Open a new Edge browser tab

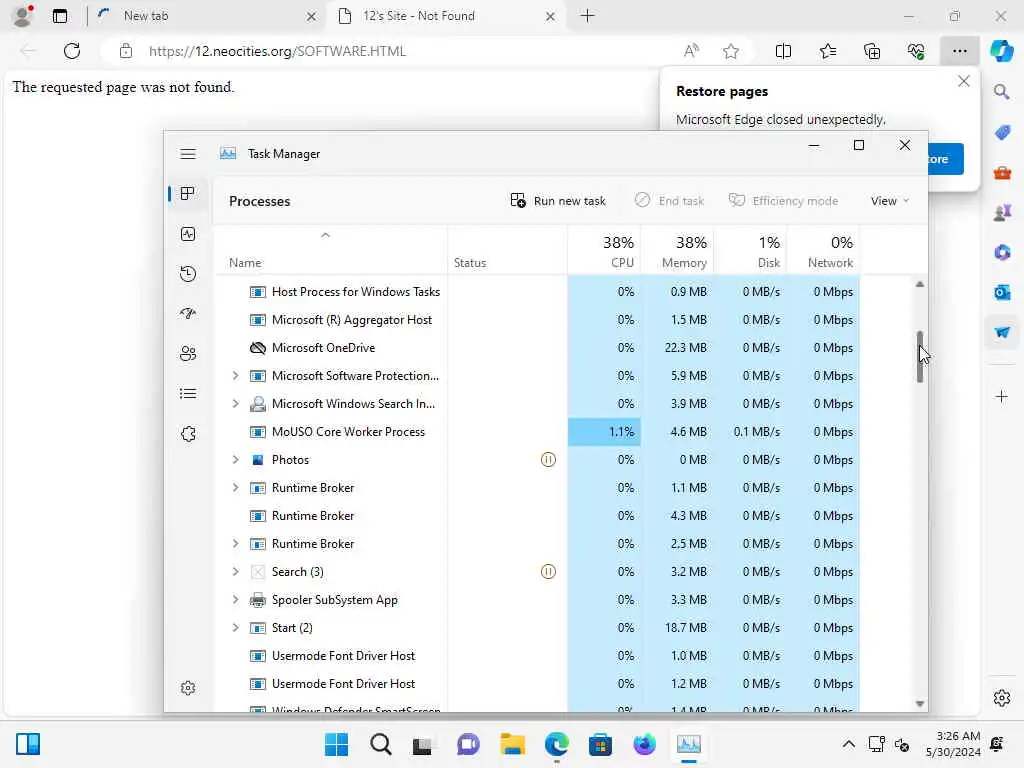click(587, 16)
